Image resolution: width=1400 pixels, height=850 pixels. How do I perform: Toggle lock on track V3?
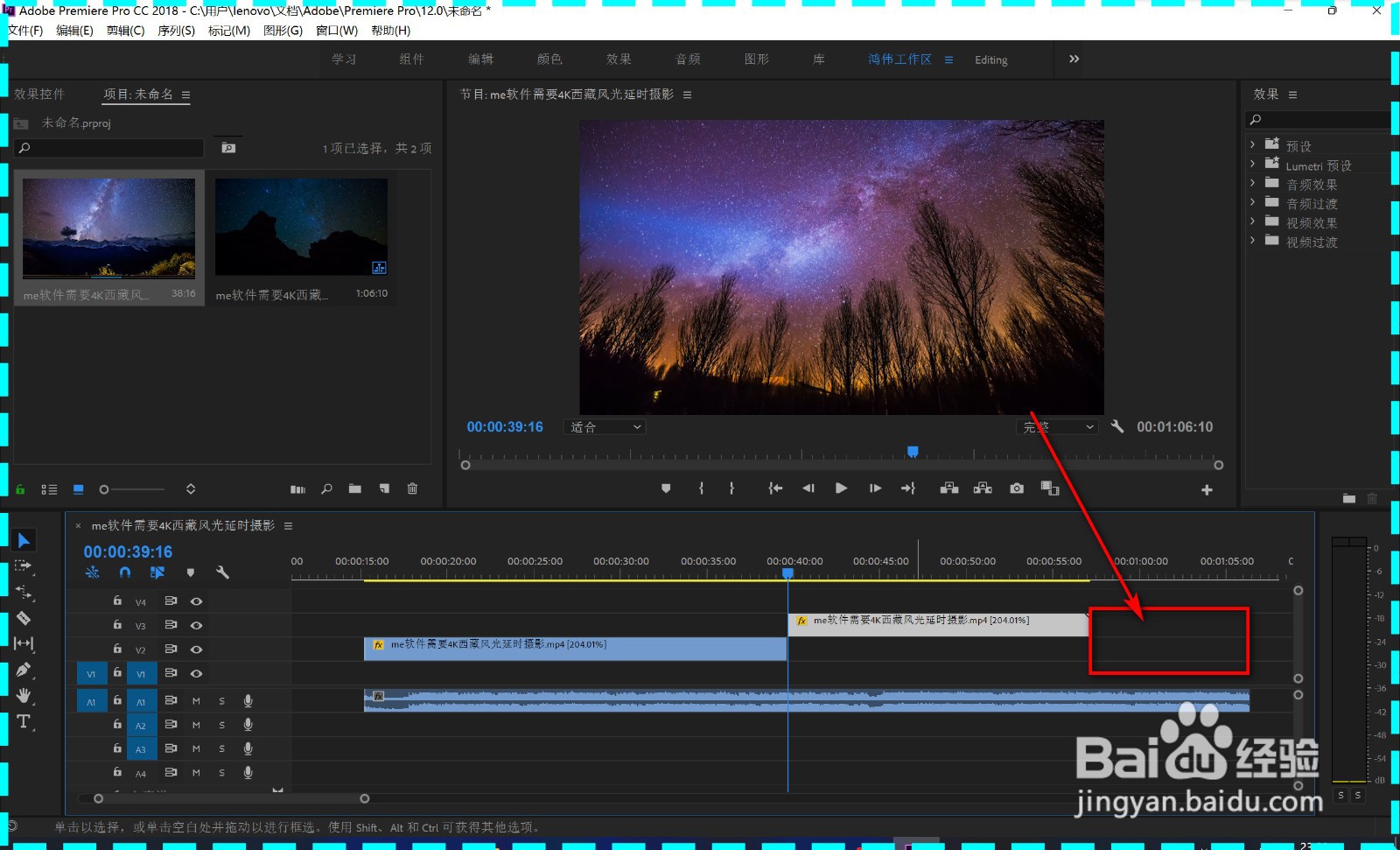pos(117,624)
